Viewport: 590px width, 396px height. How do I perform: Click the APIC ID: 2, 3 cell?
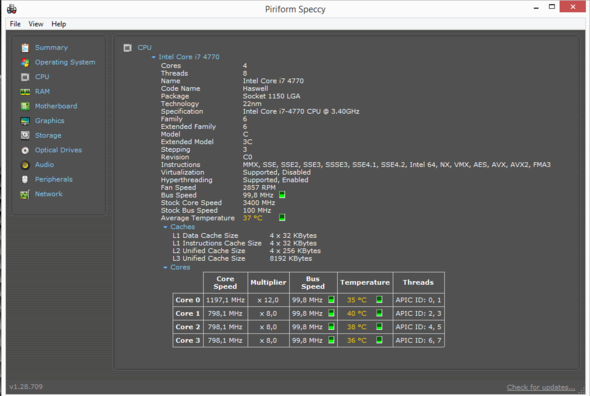point(418,314)
